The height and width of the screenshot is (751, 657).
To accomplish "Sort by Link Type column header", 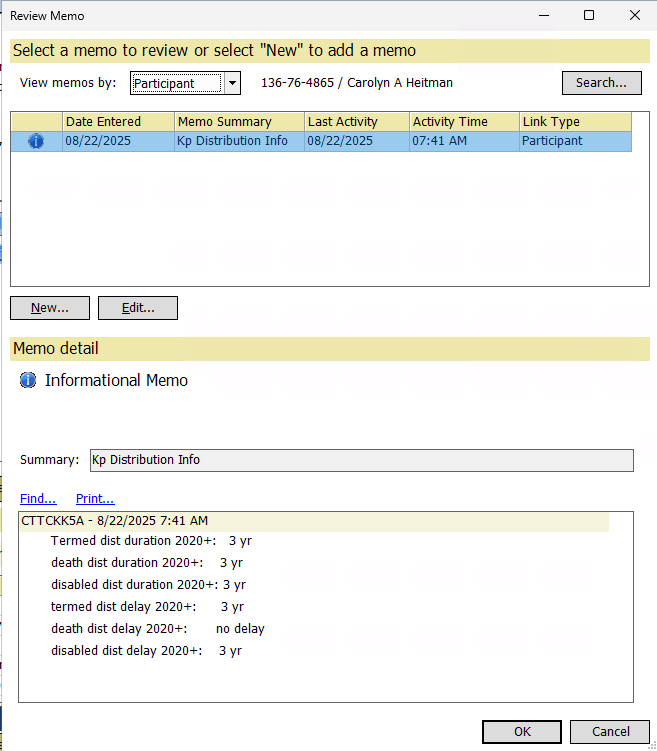I will click(575, 122).
